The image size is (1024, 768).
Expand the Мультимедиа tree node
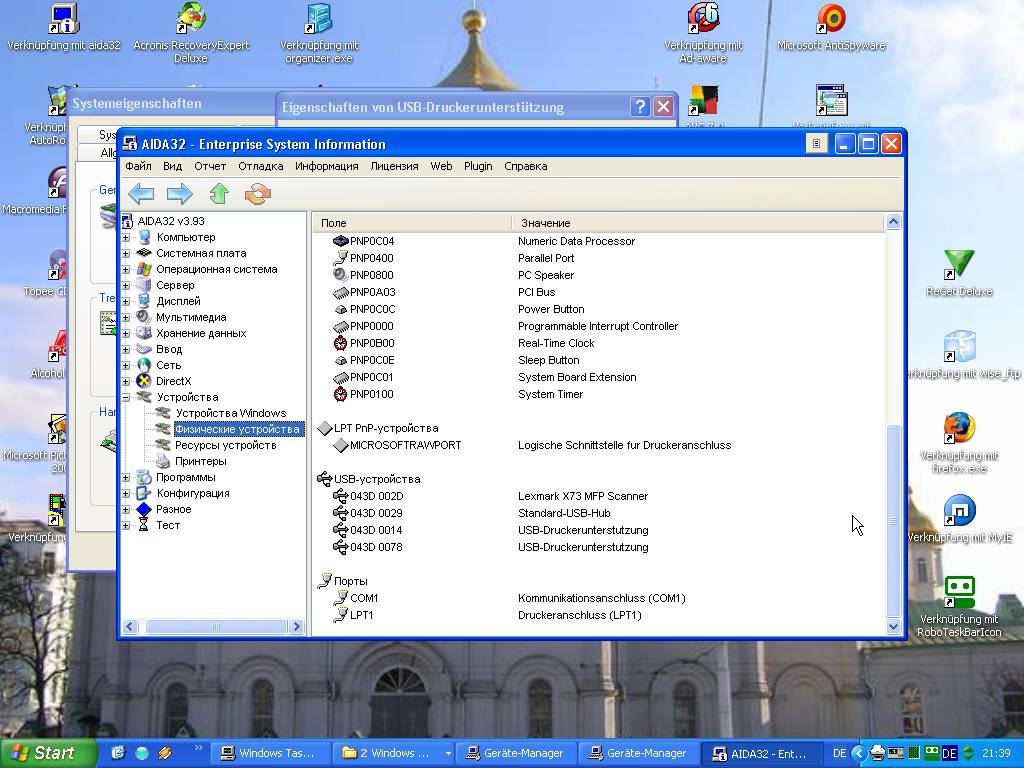click(x=126, y=317)
